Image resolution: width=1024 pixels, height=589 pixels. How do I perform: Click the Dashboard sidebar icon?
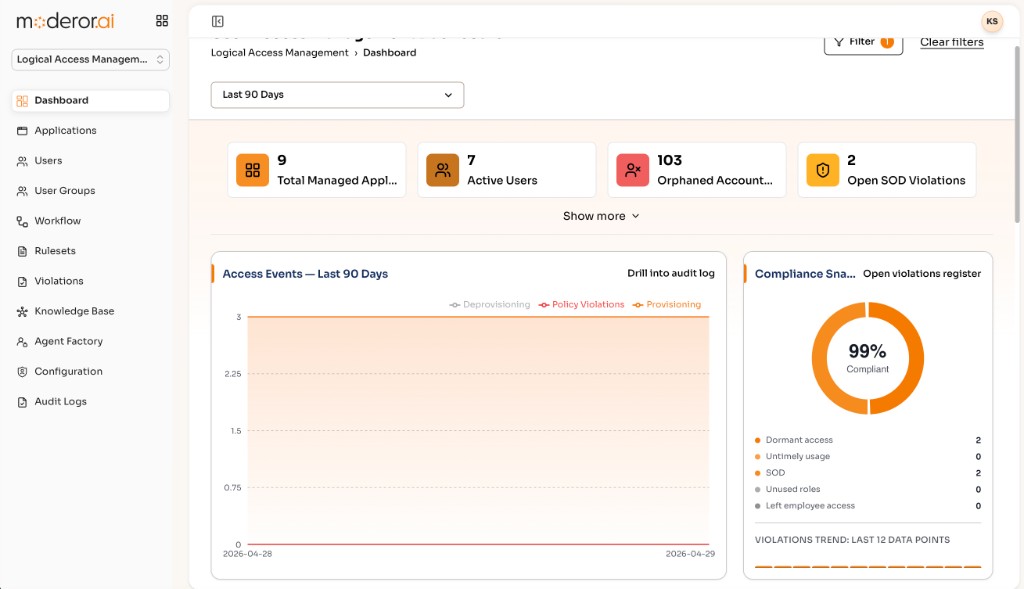22,101
